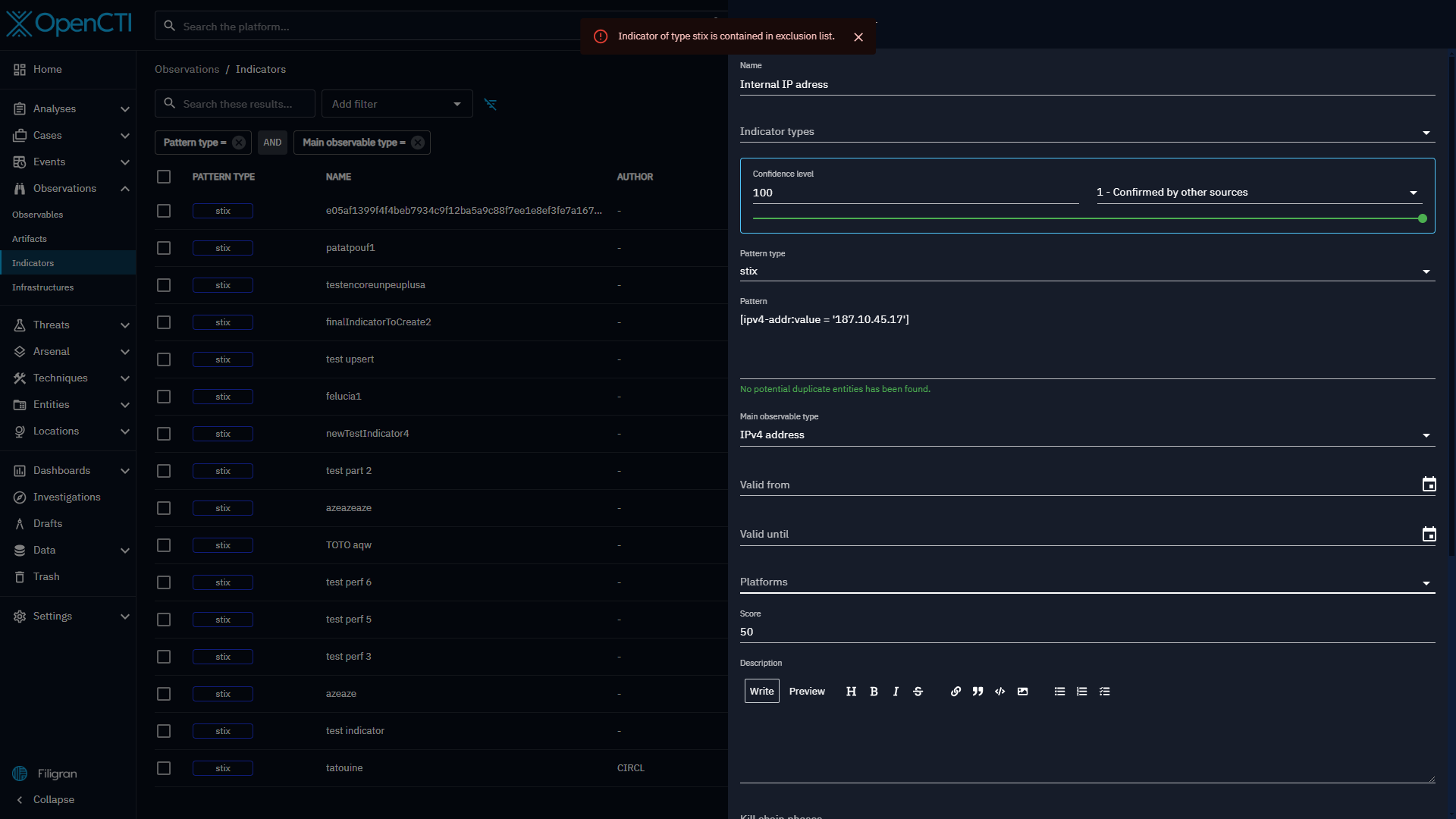Open the Main observable type dropdown

click(1426, 435)
